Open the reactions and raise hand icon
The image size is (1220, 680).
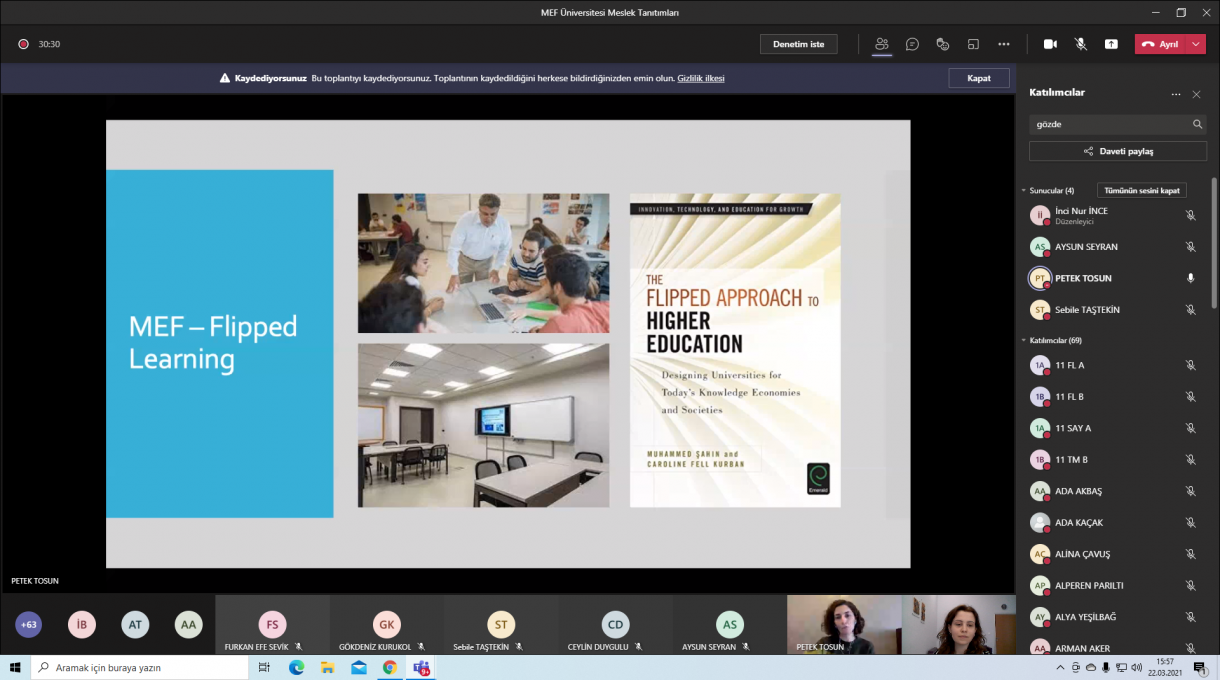point(942,44)
